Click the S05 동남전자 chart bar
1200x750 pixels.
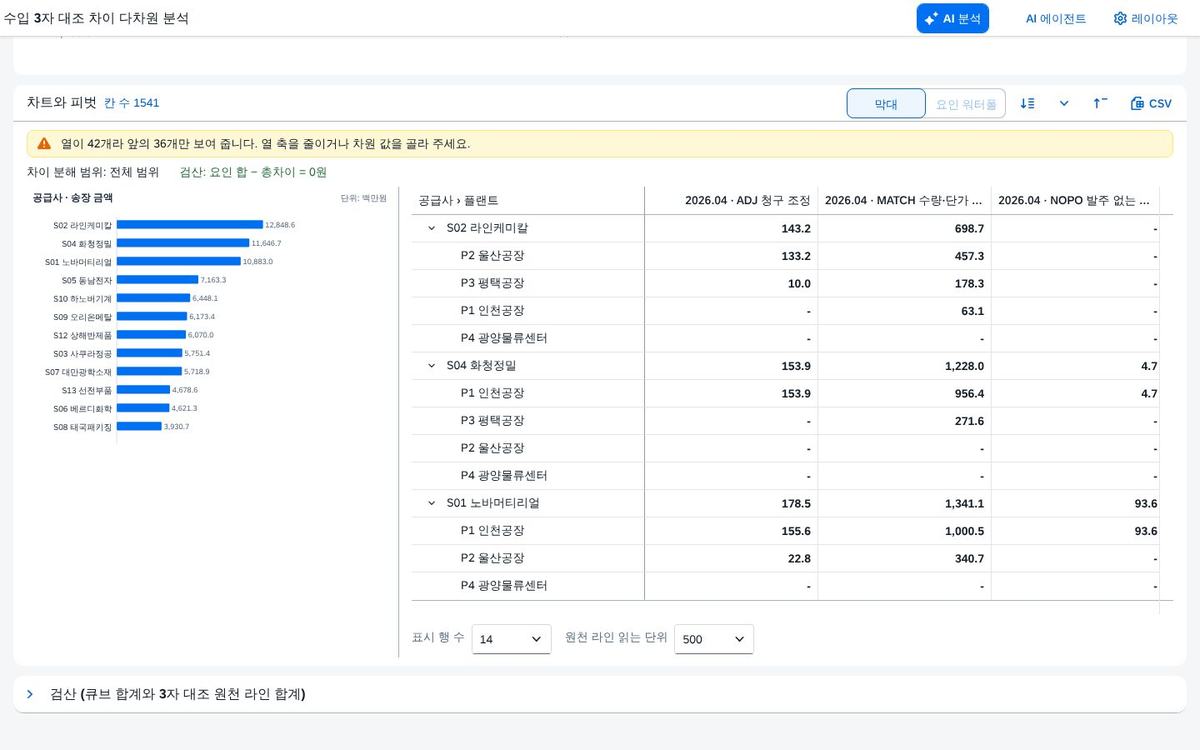[158, 280]
